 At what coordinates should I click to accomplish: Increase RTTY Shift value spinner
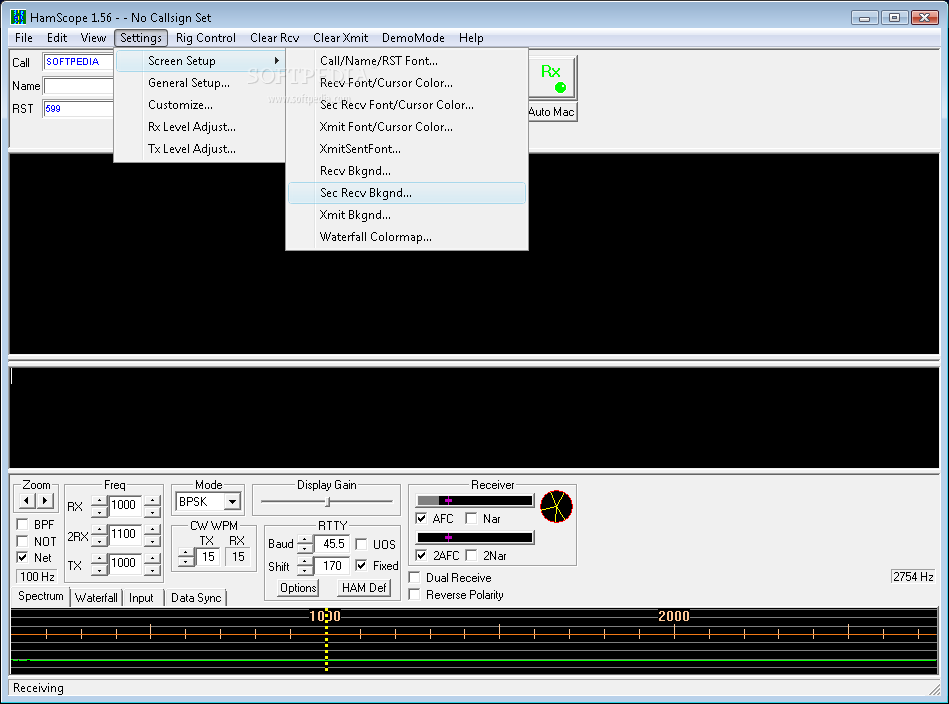pyautogui.click(x=305, y=561)
